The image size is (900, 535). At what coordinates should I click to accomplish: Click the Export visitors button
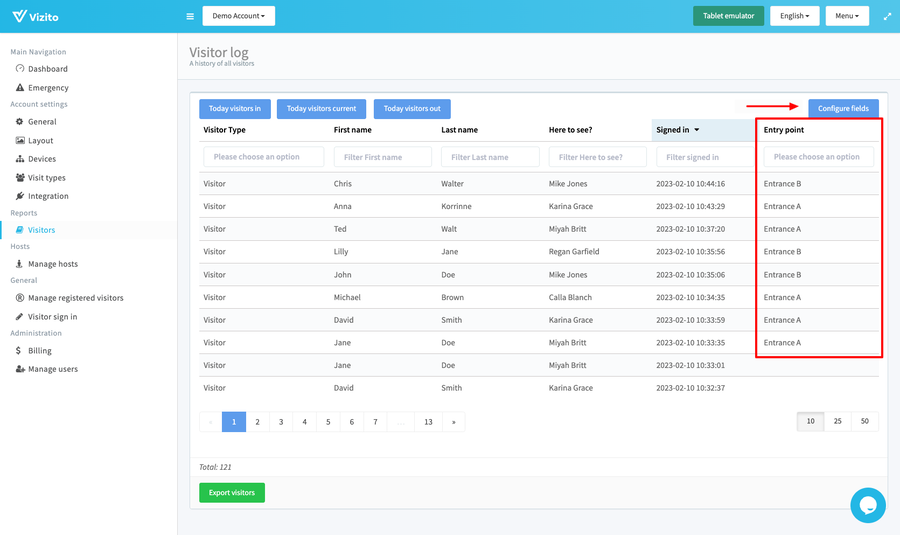pos(232,493)
